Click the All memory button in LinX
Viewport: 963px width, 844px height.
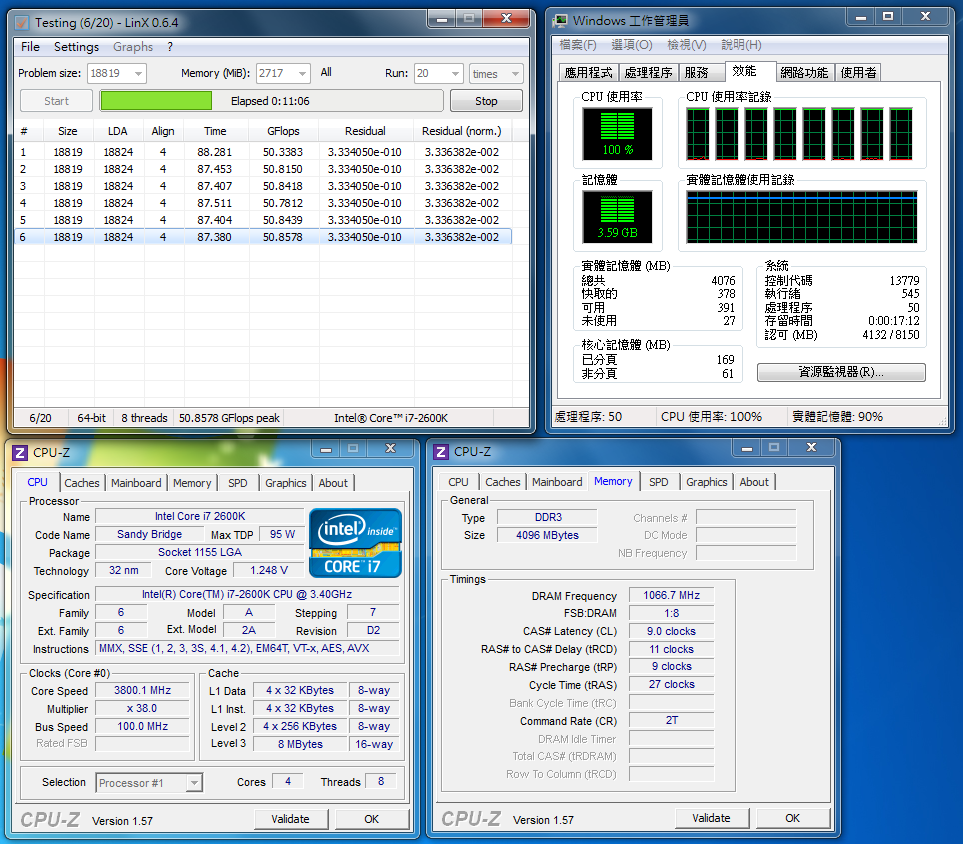tap(326, 72)
